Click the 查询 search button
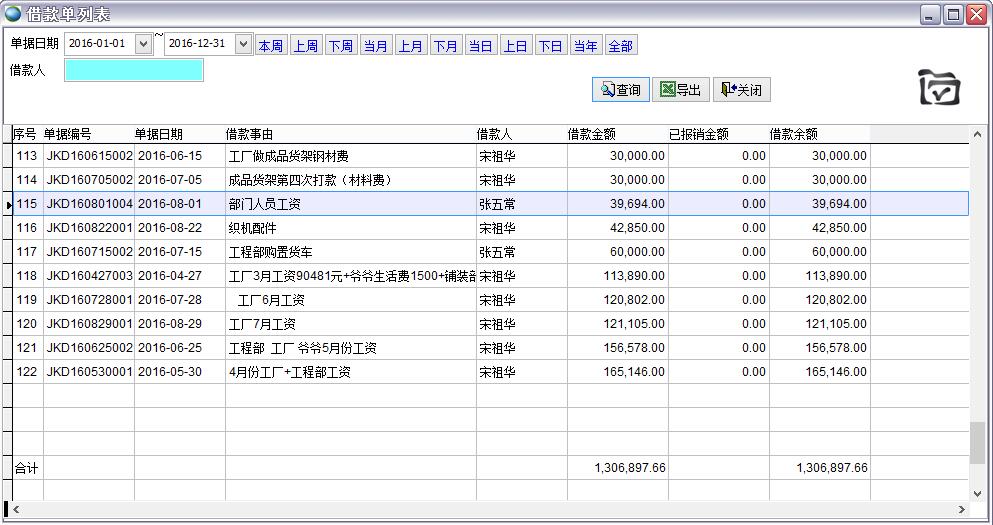Image resolution: width=993 pixels, height=525 pixels. tap(621, 90)
